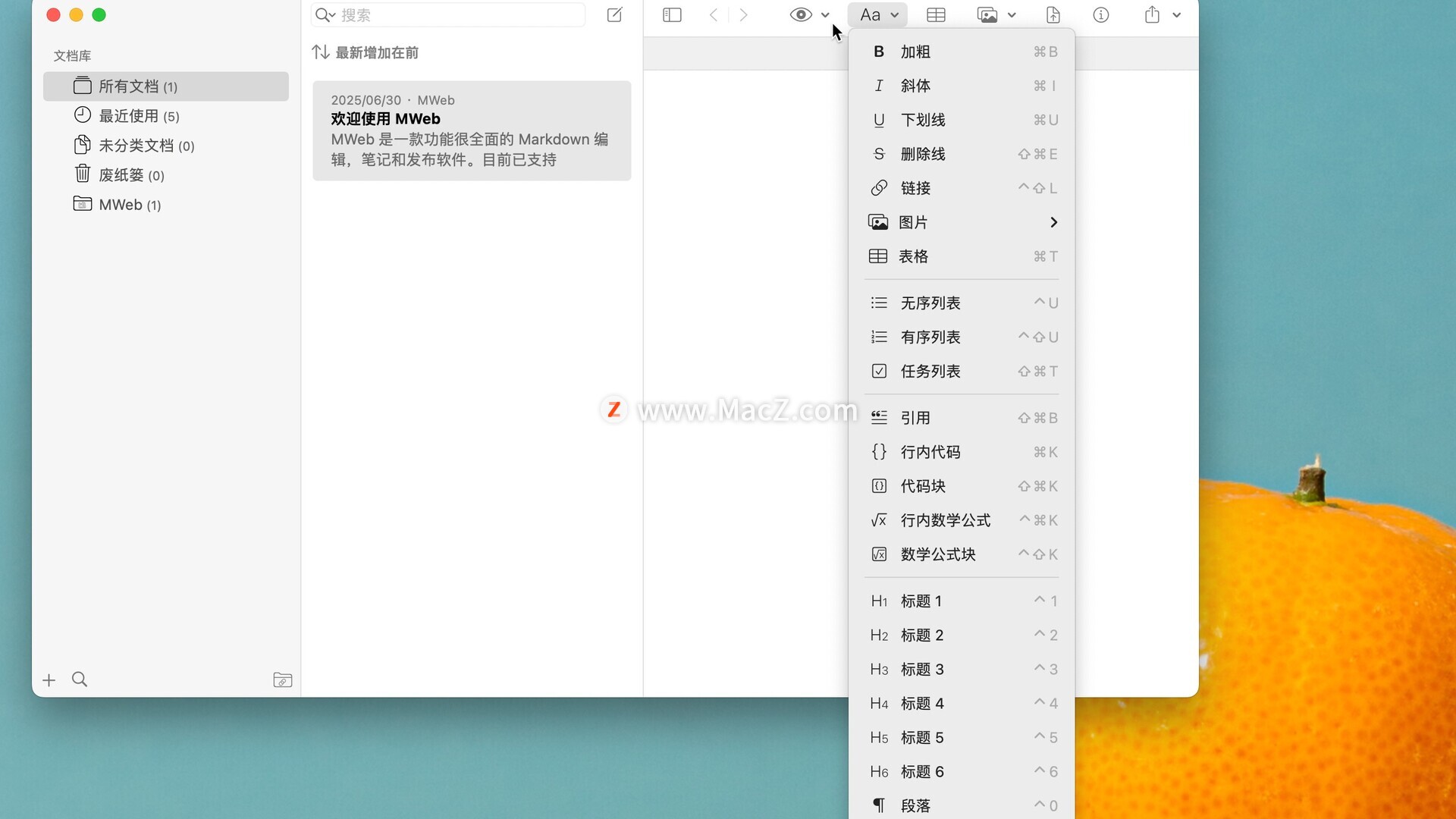Select 段落 paragraph style
1456x819 pixels.
pyautogui.click(x=962, y=805)
